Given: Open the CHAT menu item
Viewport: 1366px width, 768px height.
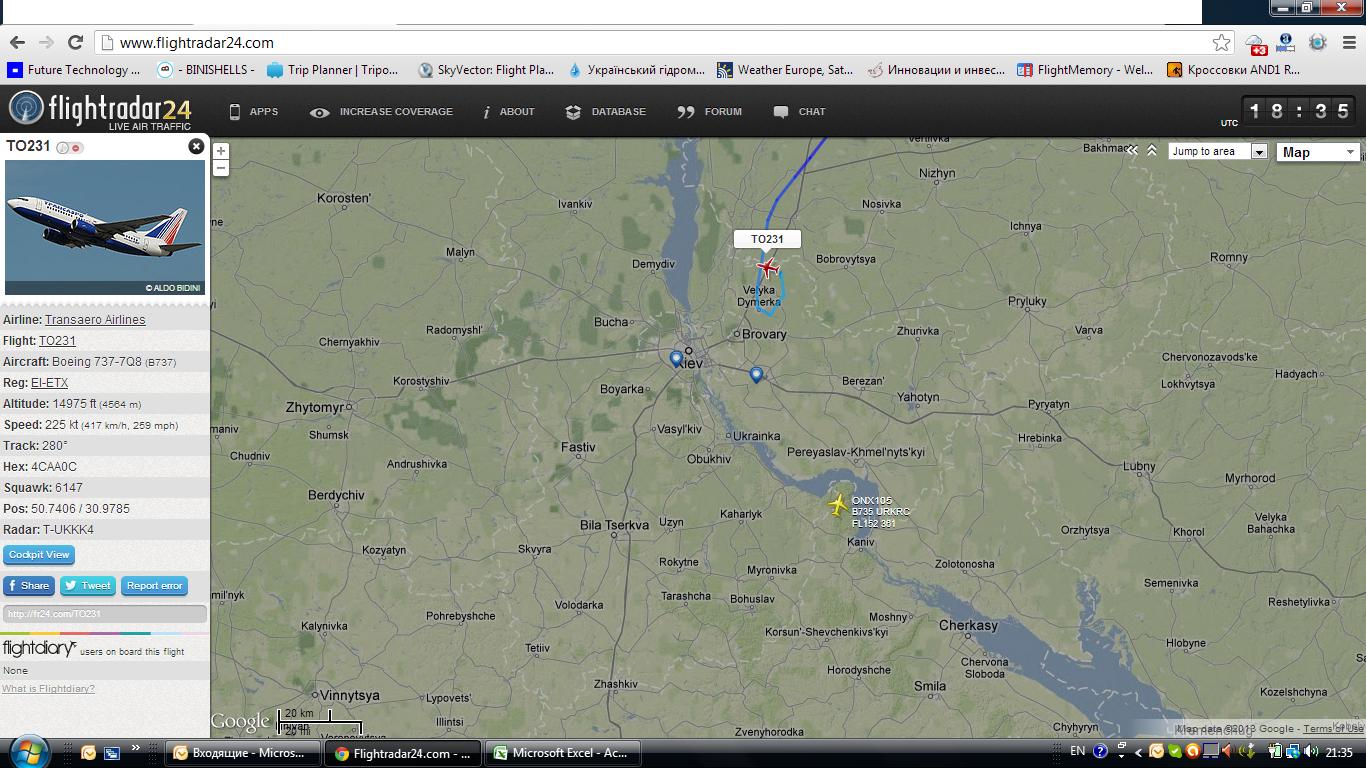Looking at the screenshot, I should tap(799, 112).
